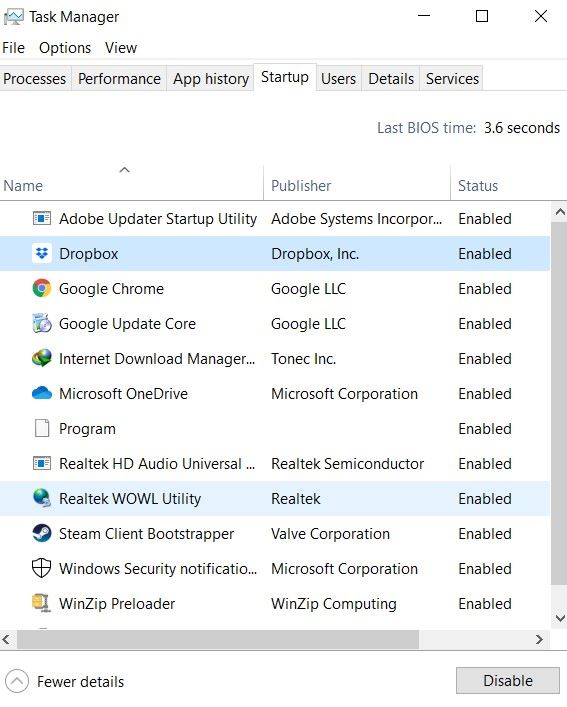Switch to the Processes tab
567x707 pixels.
click(35, 78)
